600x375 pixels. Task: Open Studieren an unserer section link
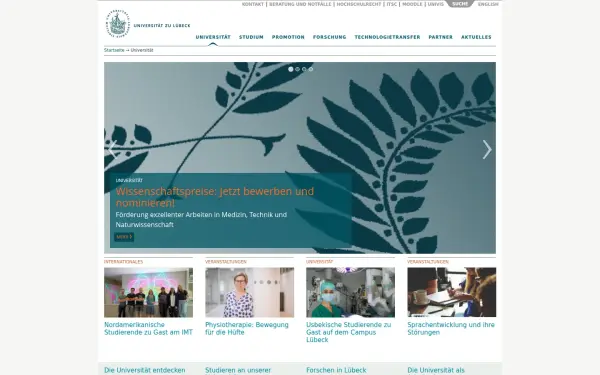click(x=238, y=370)
